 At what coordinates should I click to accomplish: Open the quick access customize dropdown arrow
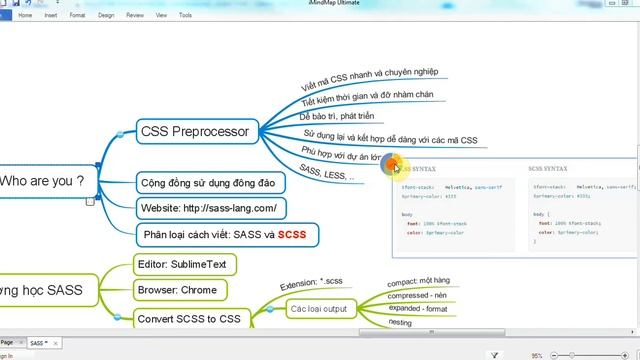pyautogui.click(x=57, y=2)
